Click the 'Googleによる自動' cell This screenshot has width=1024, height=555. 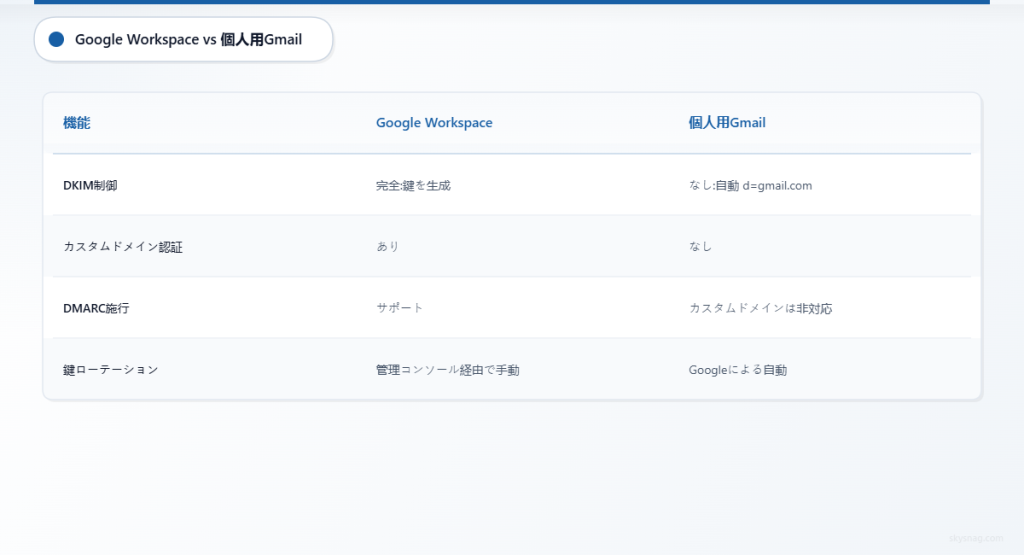737,370
